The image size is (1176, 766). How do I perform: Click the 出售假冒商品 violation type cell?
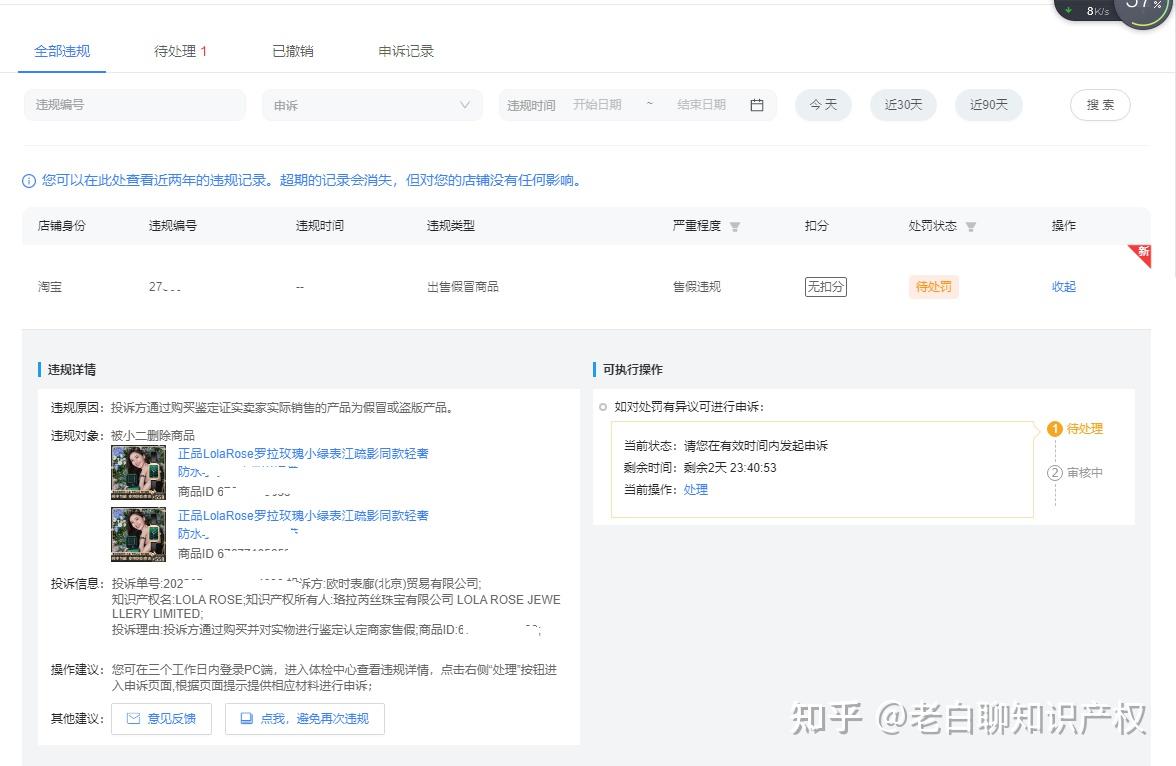(x=463, y=287)
